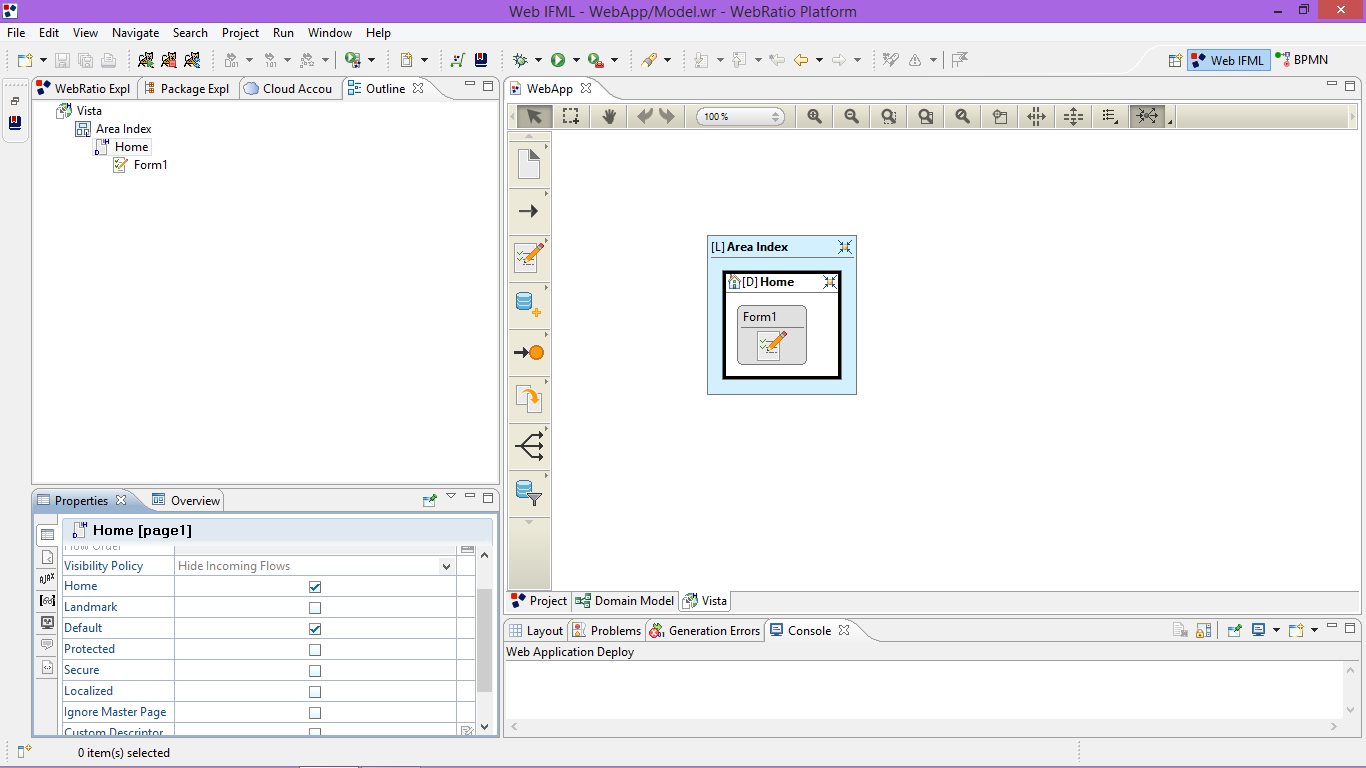Enable the Protected checkbox
1366x768 pixels.
315,650
